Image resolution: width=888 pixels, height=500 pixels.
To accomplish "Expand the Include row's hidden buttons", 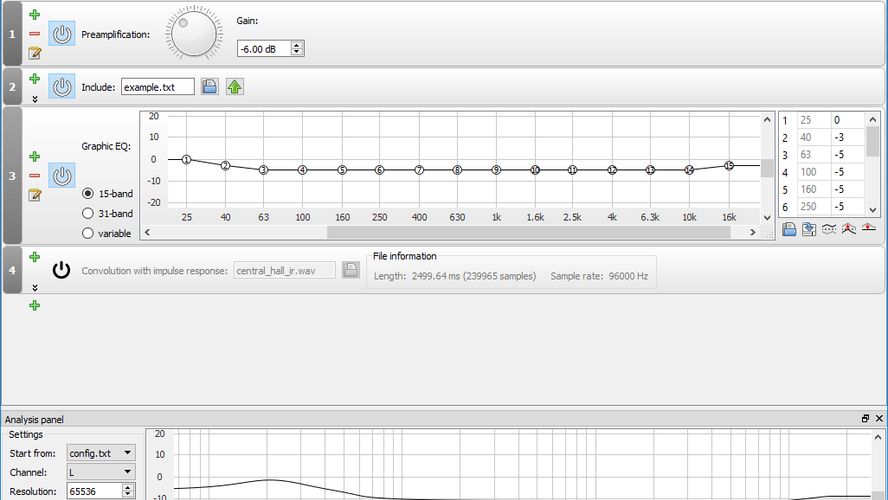I will tap(35, 99).
